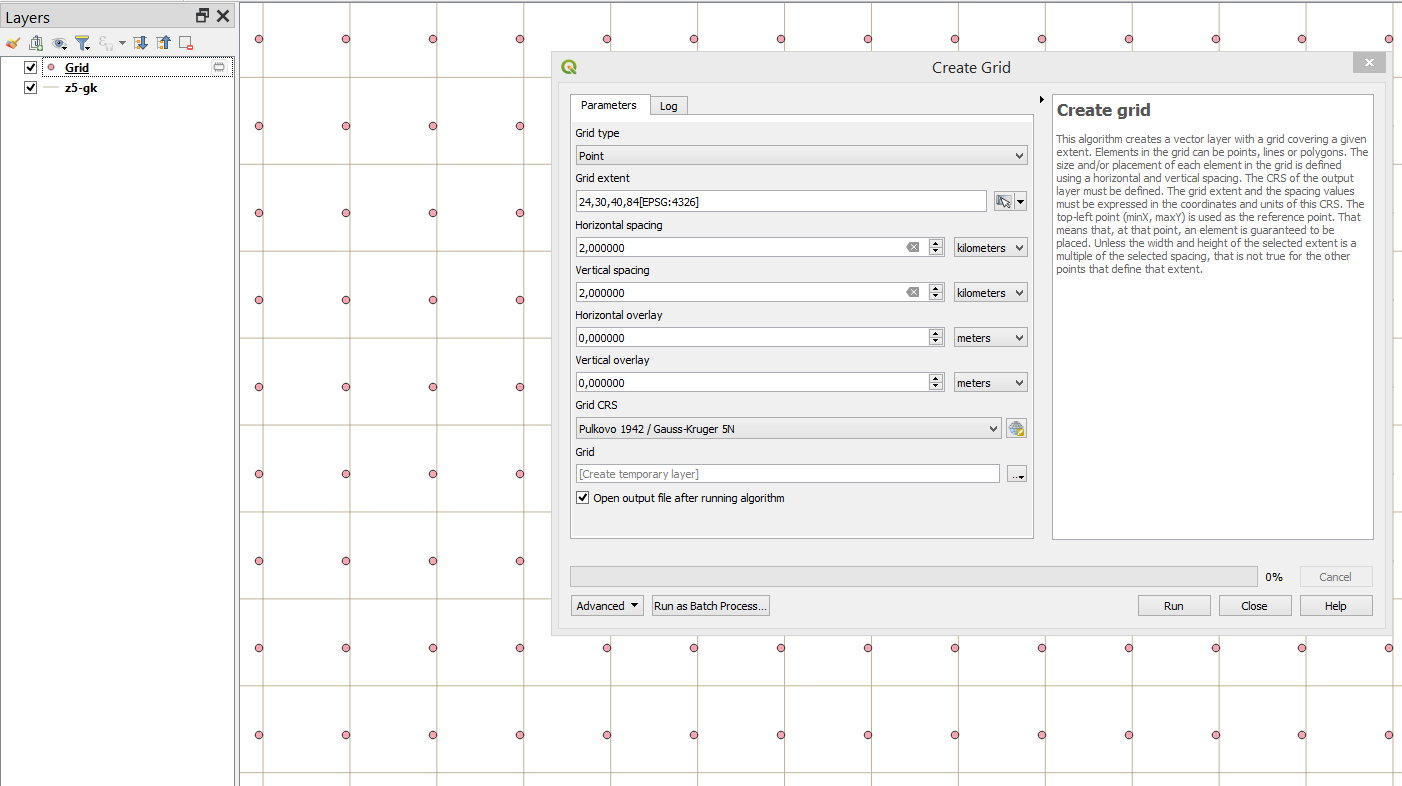This screenshot has width=1402, height=786.
Task: Click the Filter Legend funnel icon
Action: tap(82, 43)
